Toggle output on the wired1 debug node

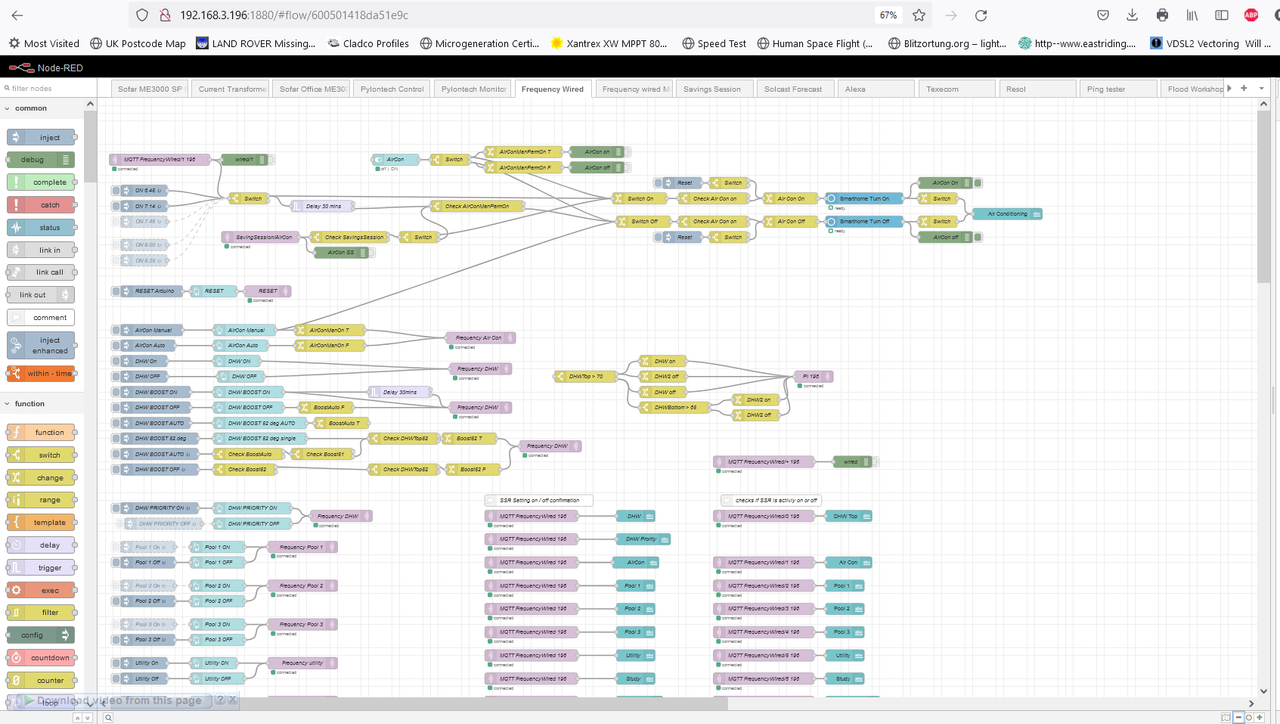[x=271, y=160]
